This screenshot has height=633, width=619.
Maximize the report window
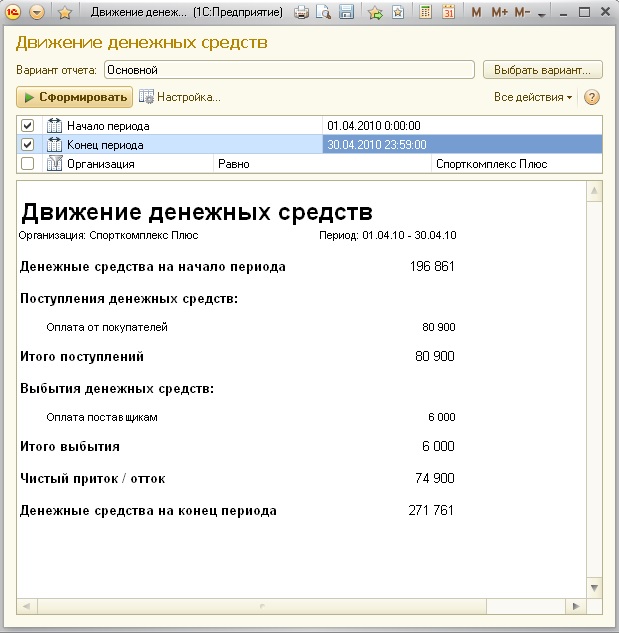(584, 13)
